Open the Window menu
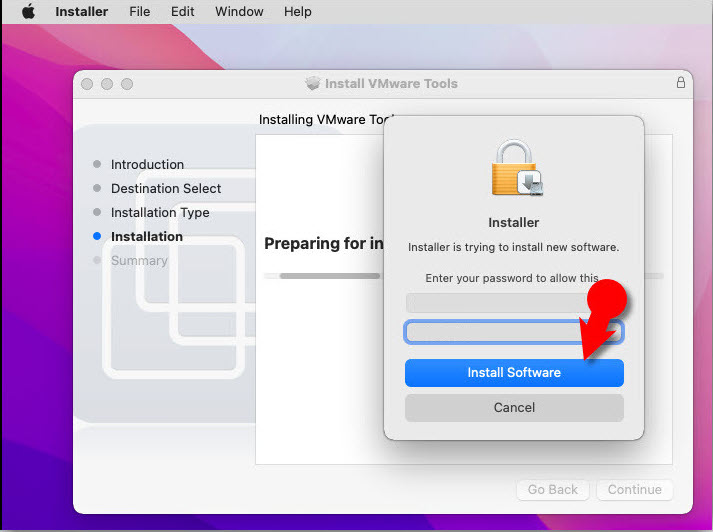This screenshot has height=532, width=713. [x=240, y=12]
